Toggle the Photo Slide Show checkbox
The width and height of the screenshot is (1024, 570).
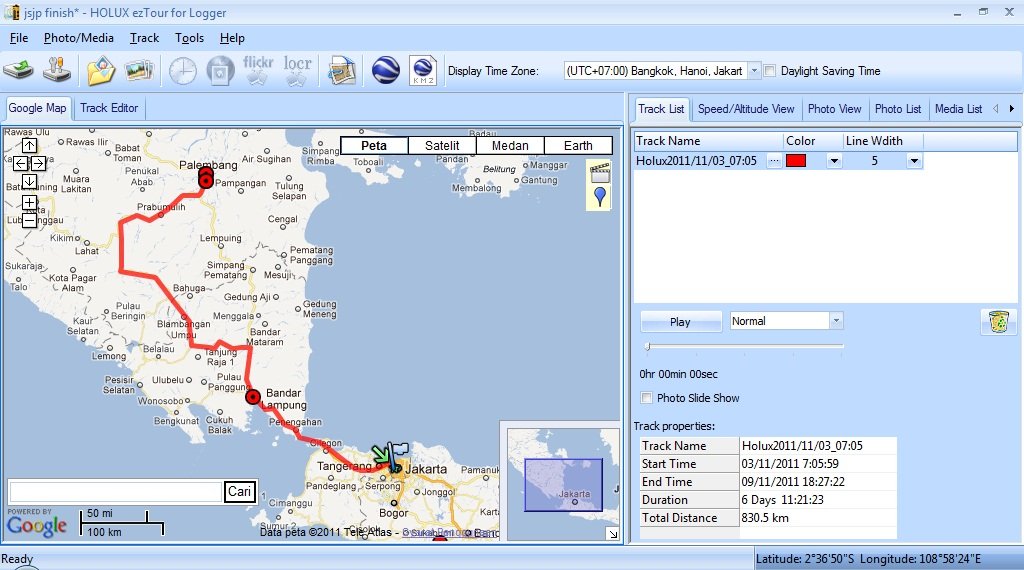(646, 398)
